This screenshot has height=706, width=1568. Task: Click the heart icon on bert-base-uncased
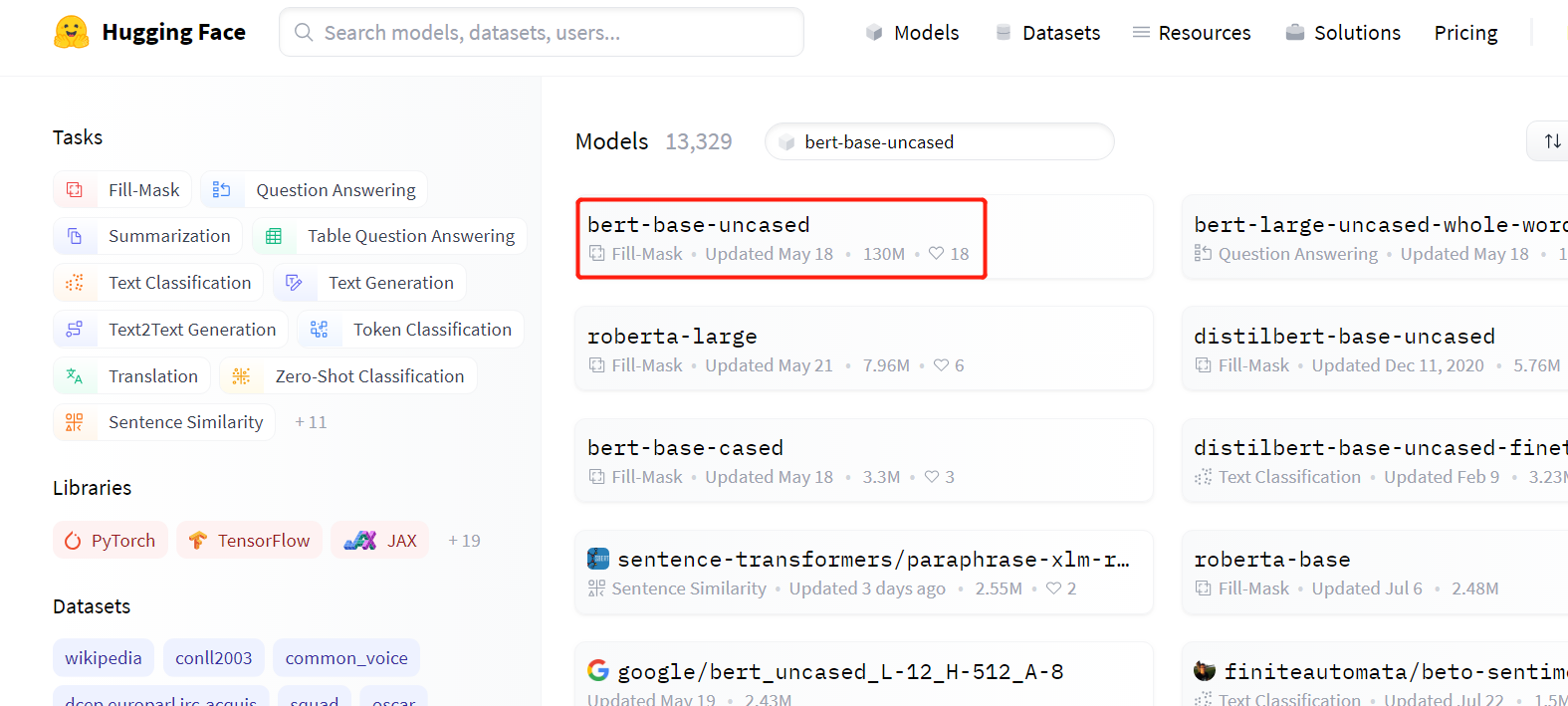[936, 253]
